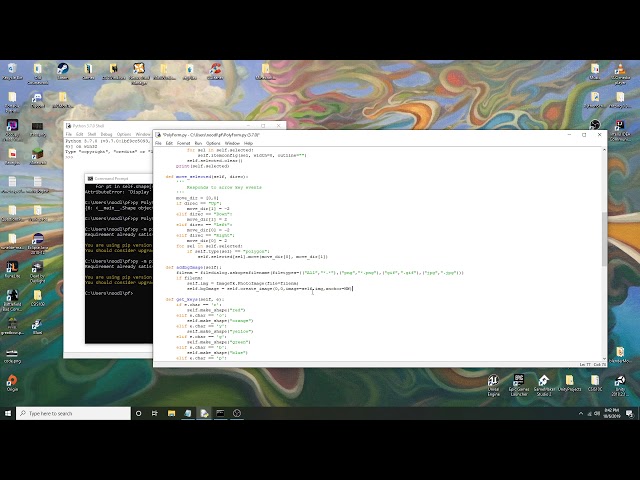Click the volume icon in system tray
640x480 pixels.
(597, 413)
